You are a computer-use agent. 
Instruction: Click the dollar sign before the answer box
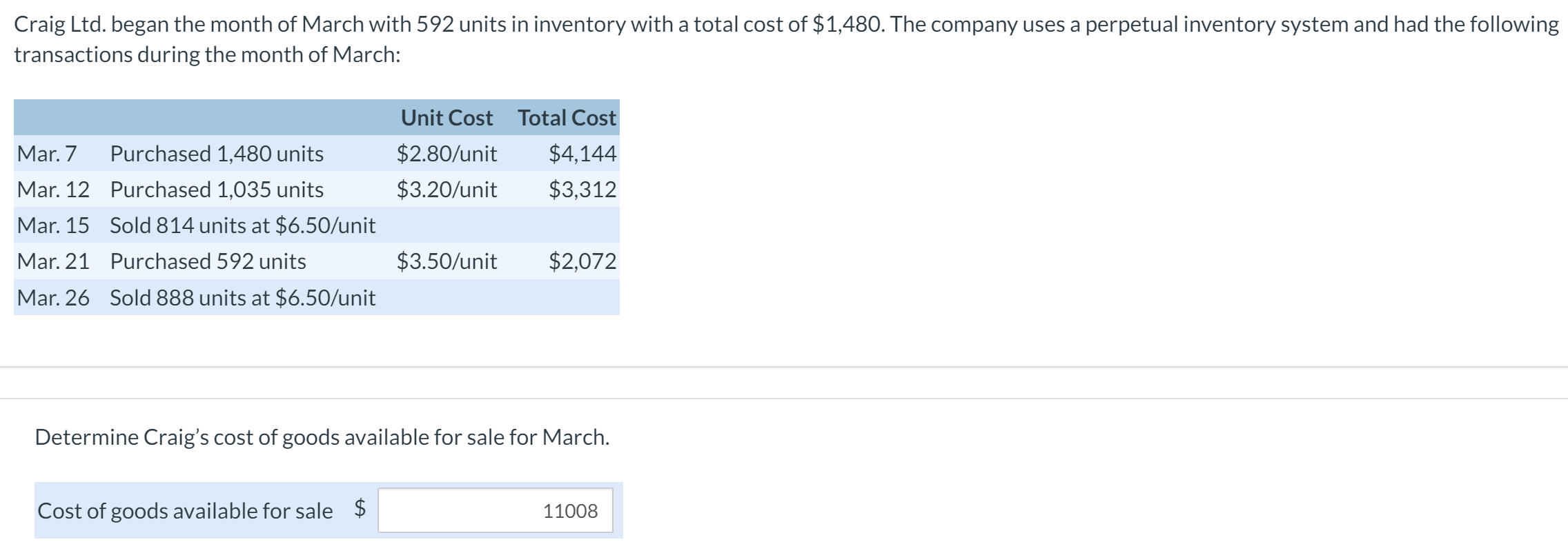(360, 508)
